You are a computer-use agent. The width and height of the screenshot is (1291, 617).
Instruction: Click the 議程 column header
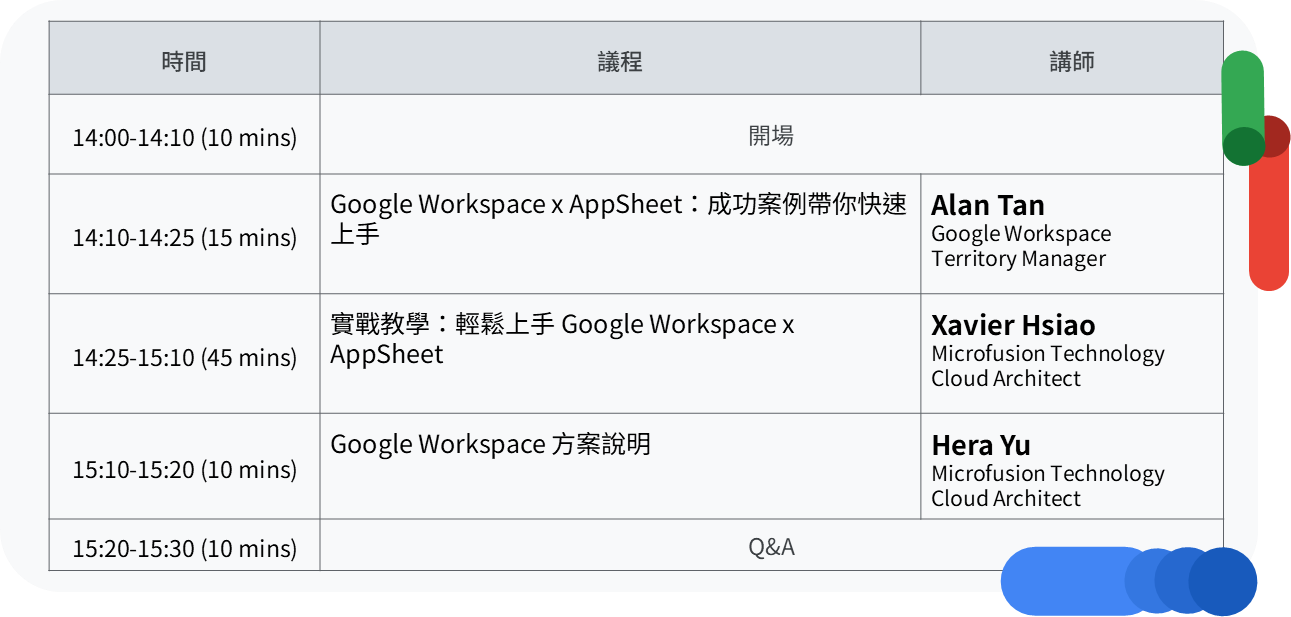click(x=620, y=61)
